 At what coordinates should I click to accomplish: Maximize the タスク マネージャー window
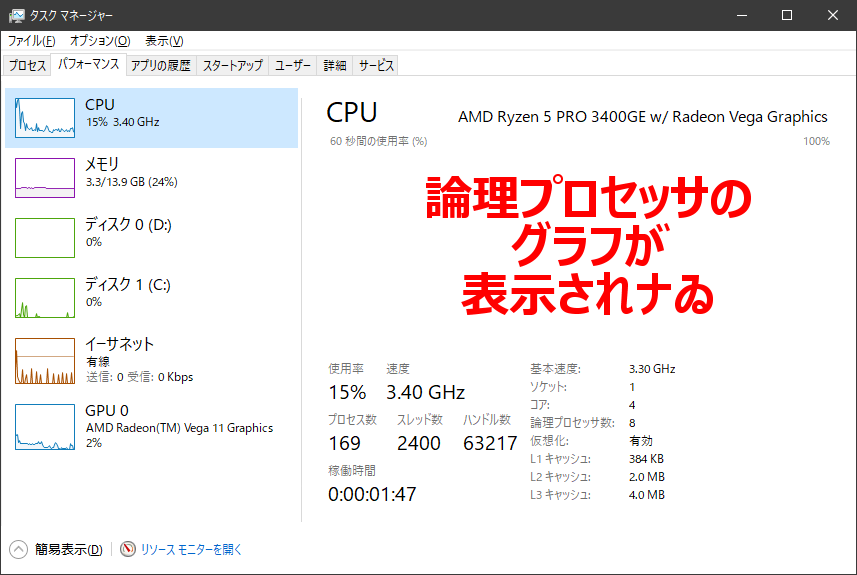click(x=787, y=15)
